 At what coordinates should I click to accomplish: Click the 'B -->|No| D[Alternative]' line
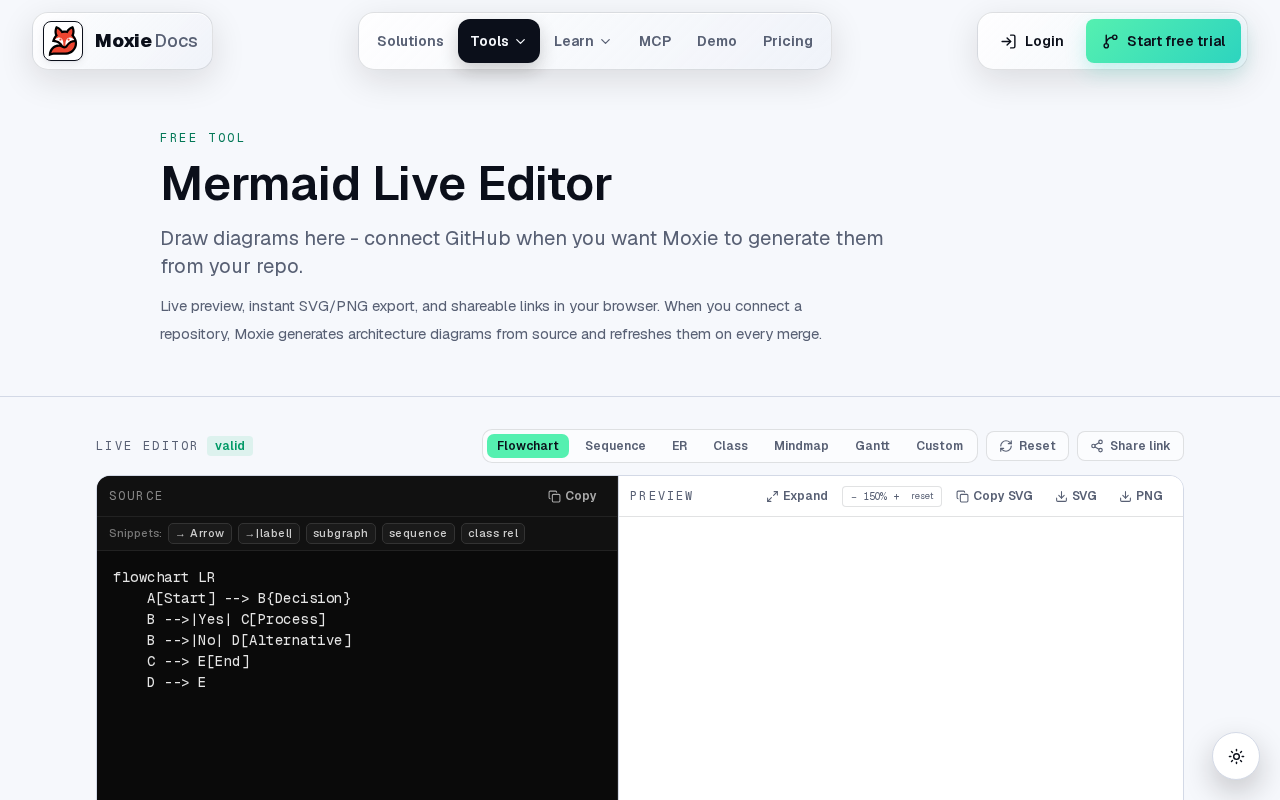[249, 640]
